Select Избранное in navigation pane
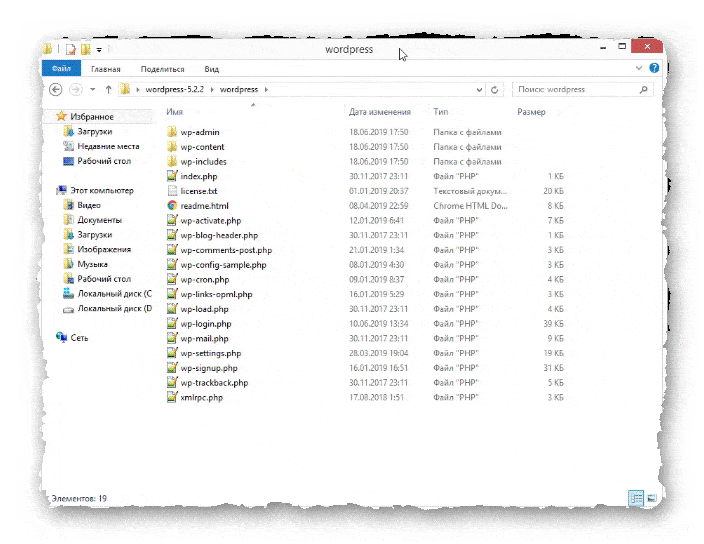 (x=92, y=117)
